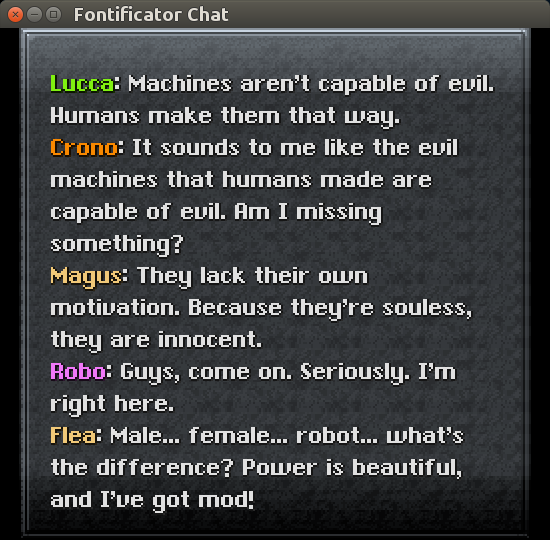
Task: Select the orange Crono username
Action: click(x=84, y=147)
